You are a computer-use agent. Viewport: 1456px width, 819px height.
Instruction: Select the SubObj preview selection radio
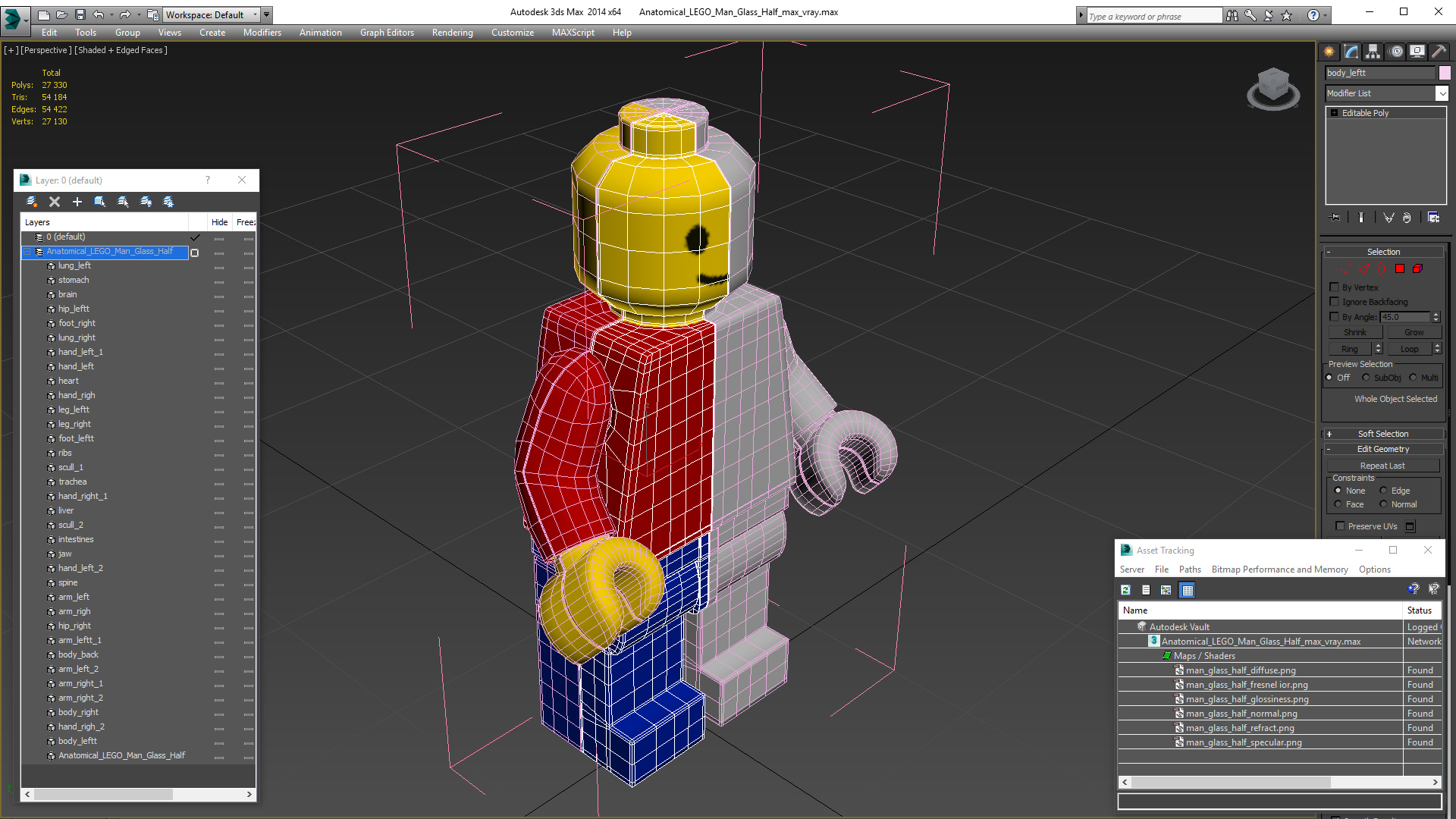tap(1366, 378)
